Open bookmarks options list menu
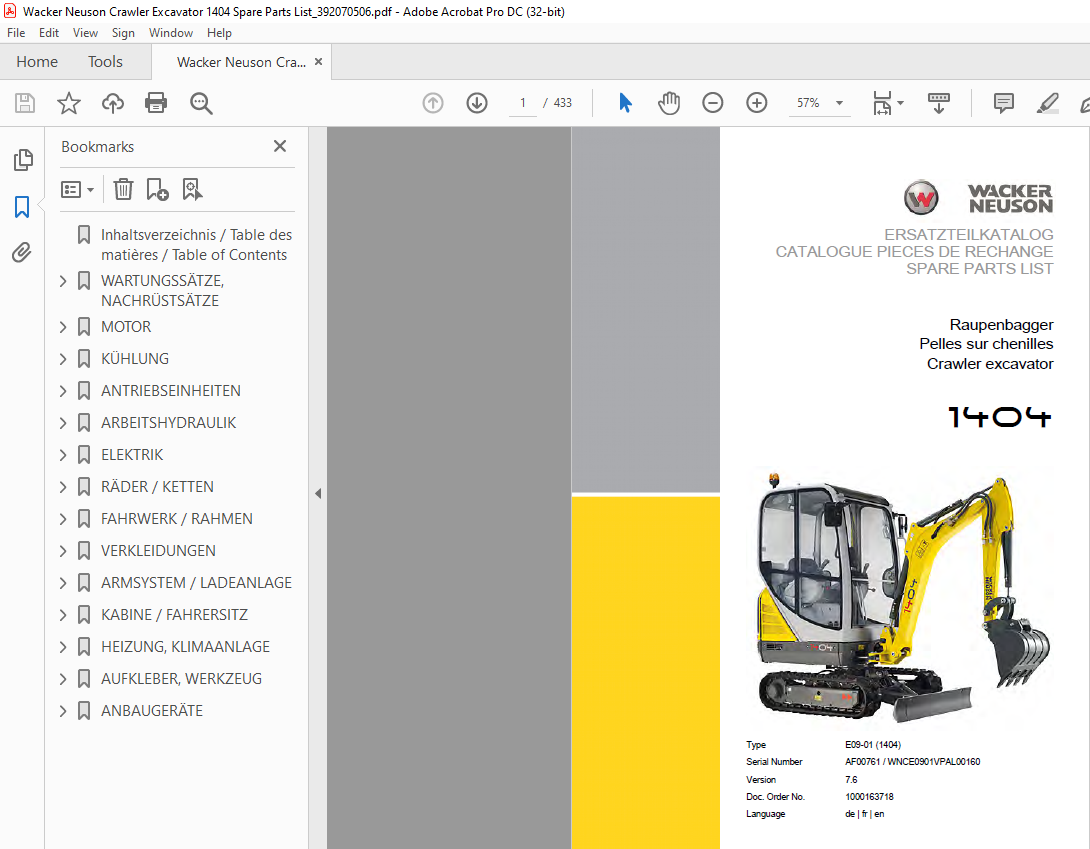Viewport: 1090px width, 849px height. click(77, 189)
